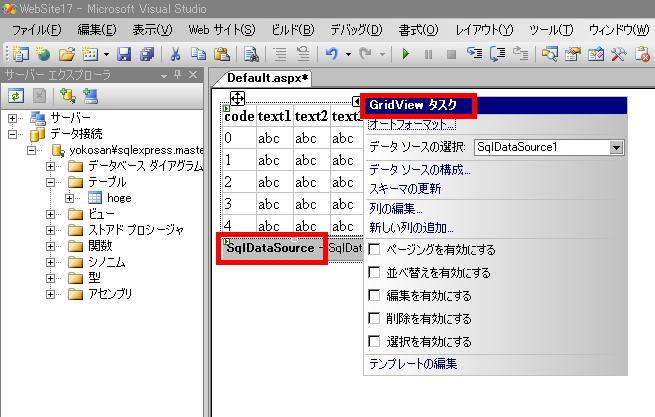
Task: Select the シノニム tree item
Action: pos(107,262)
